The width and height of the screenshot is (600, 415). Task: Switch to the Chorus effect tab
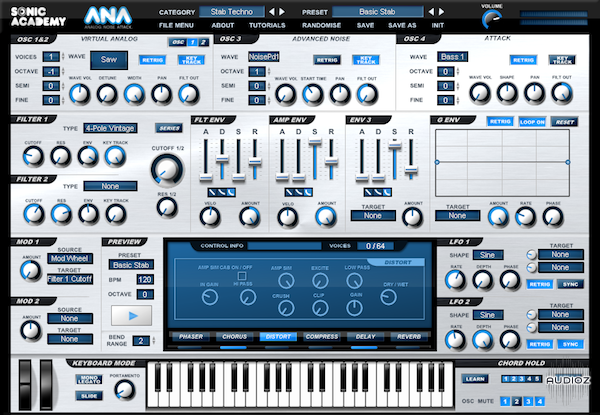point(234,337)
